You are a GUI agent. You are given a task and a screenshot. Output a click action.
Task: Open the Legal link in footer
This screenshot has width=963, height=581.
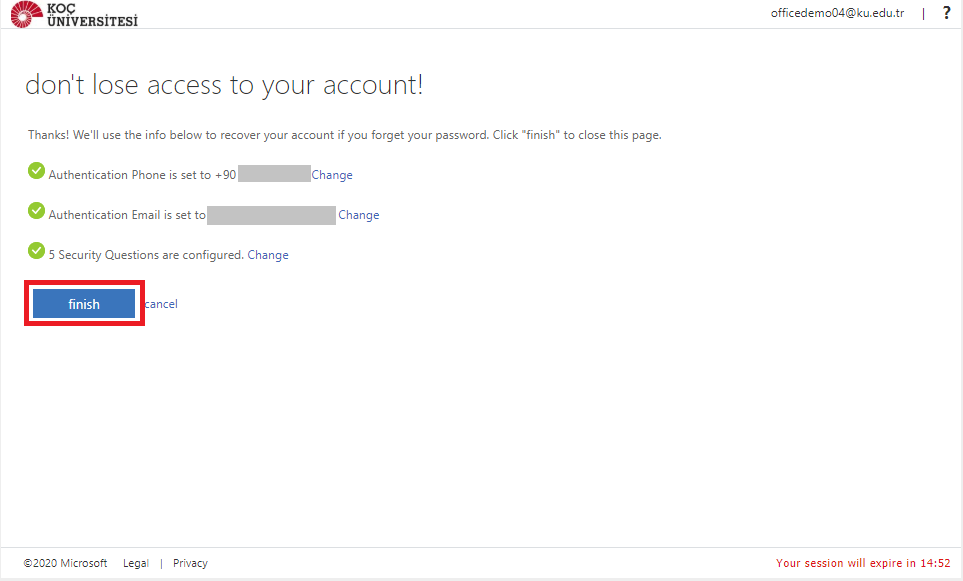click(136, 563)
